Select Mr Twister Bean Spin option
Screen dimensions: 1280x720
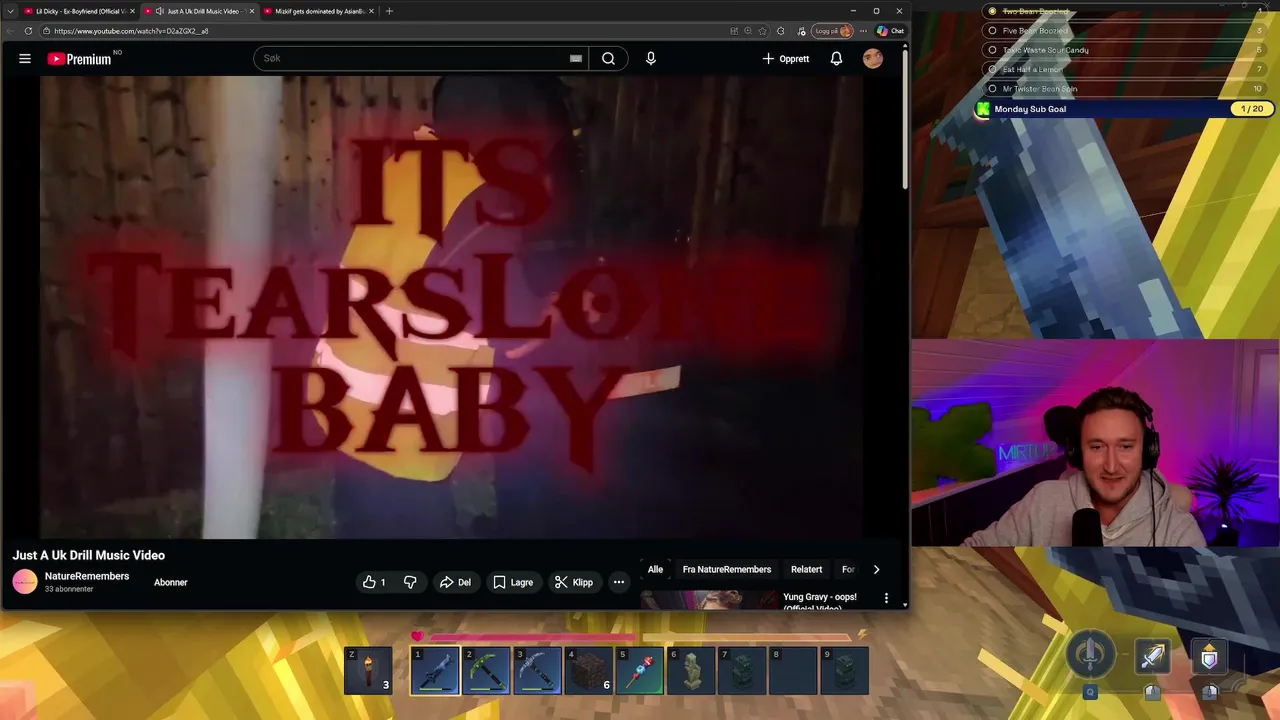992,89
